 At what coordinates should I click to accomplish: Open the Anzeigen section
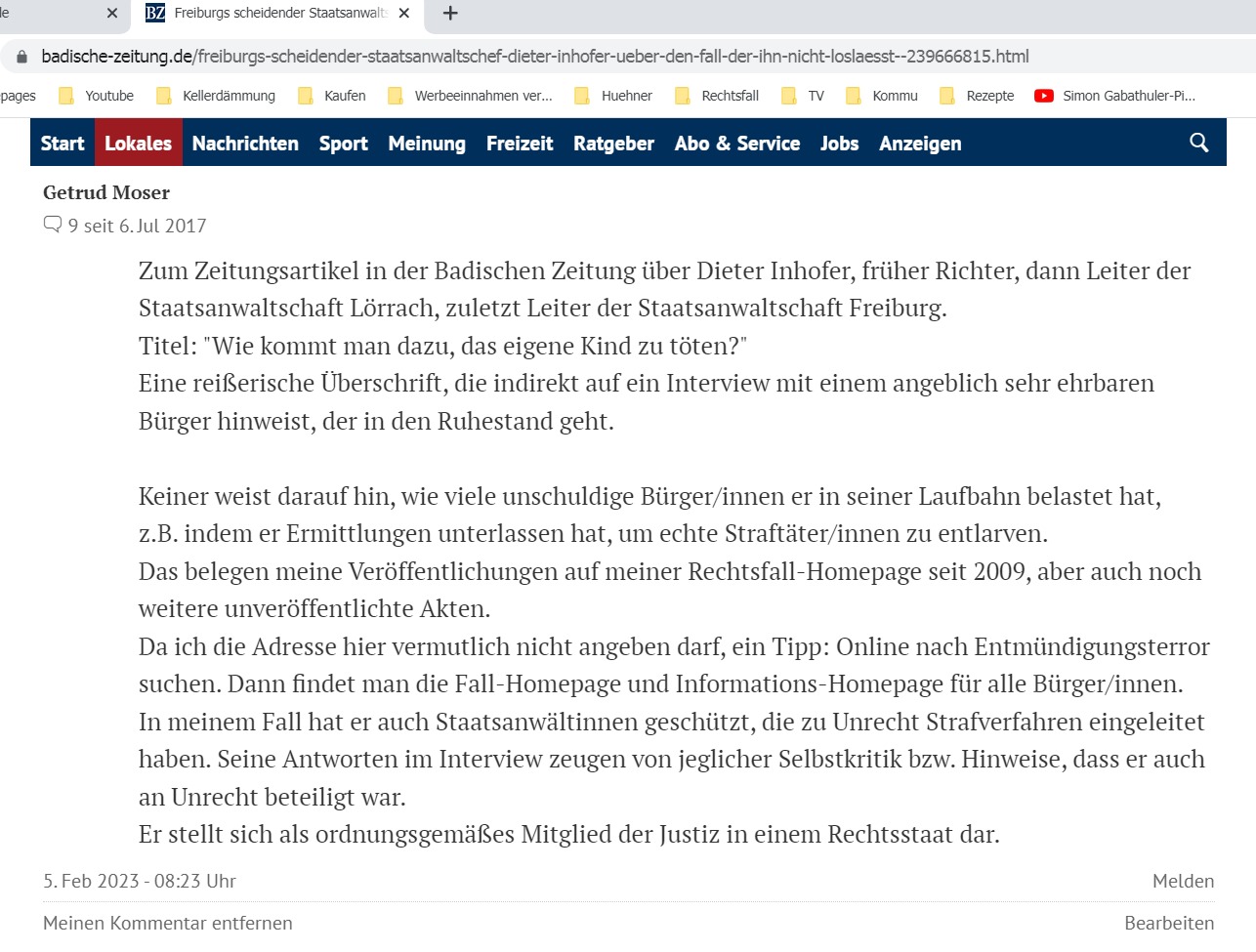click(x=920, y=144)
